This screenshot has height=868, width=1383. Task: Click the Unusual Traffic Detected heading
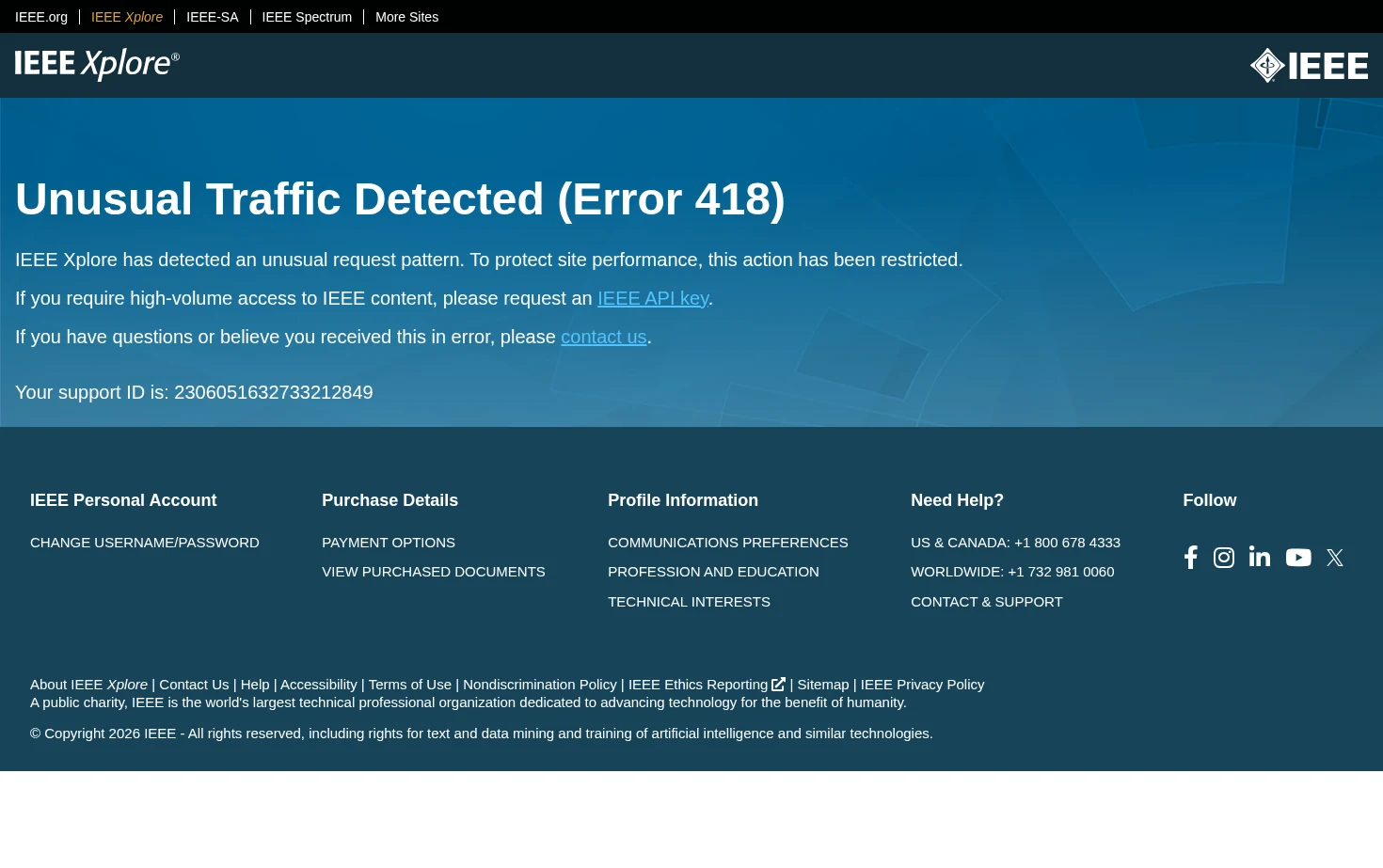[400, 199]
